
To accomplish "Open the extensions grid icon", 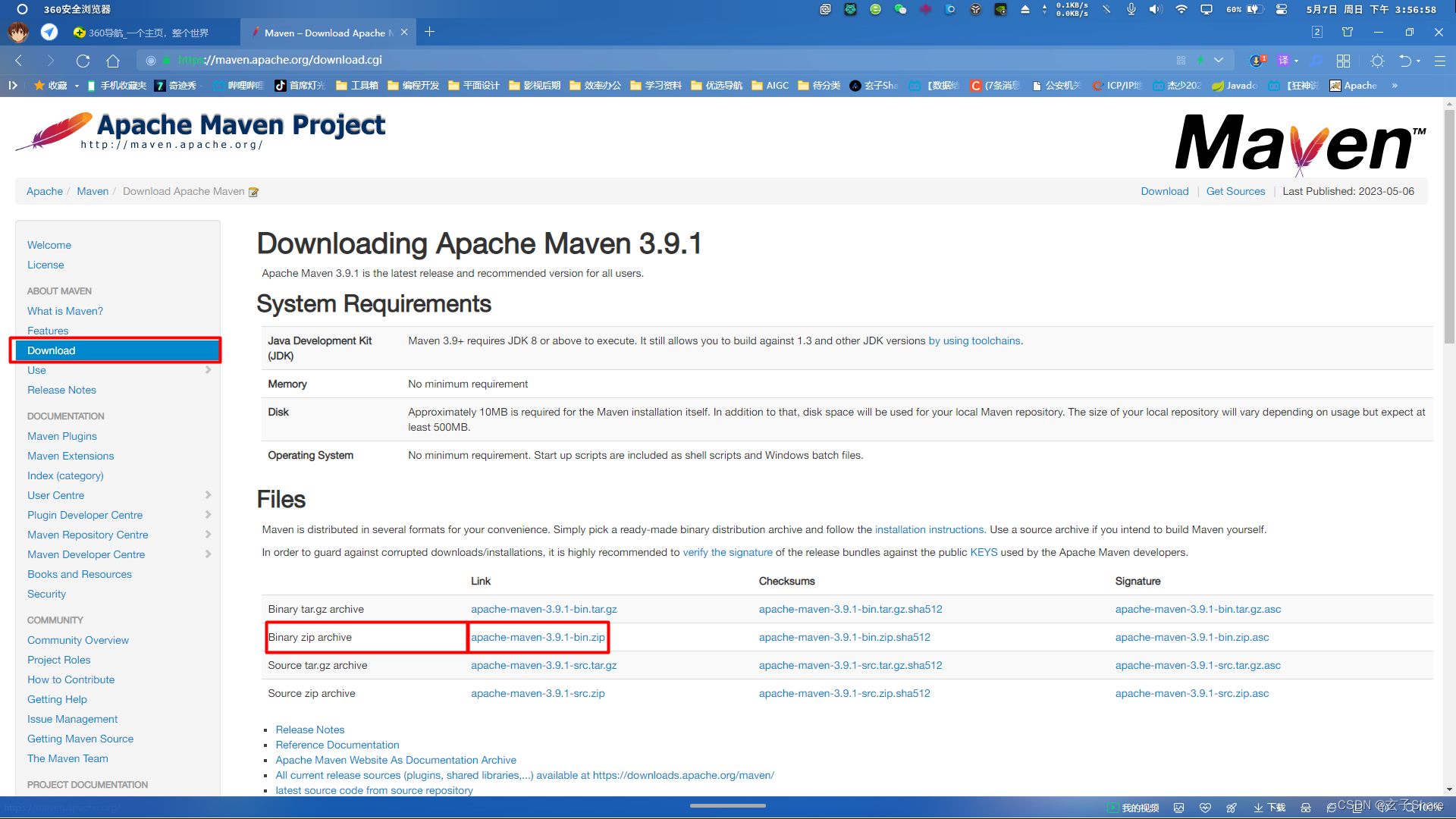I will (x=1343, y=61).
